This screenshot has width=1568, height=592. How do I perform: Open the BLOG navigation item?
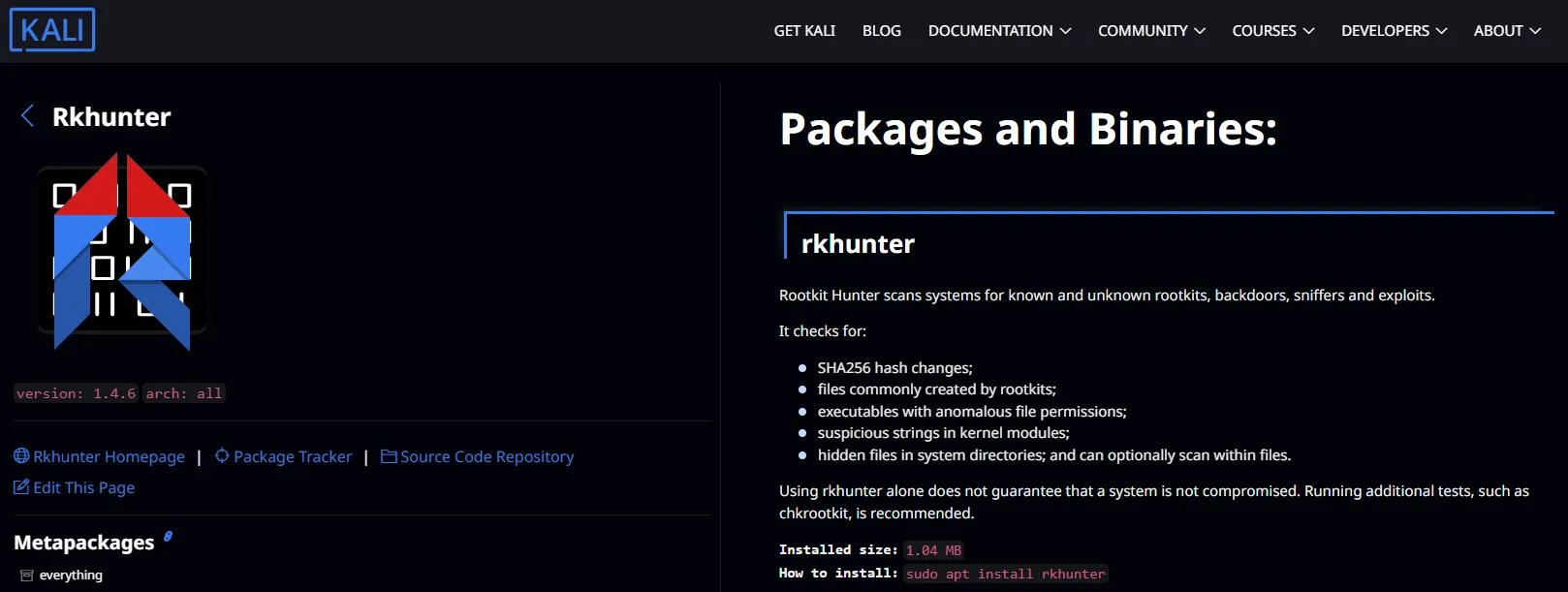(882, 31)
